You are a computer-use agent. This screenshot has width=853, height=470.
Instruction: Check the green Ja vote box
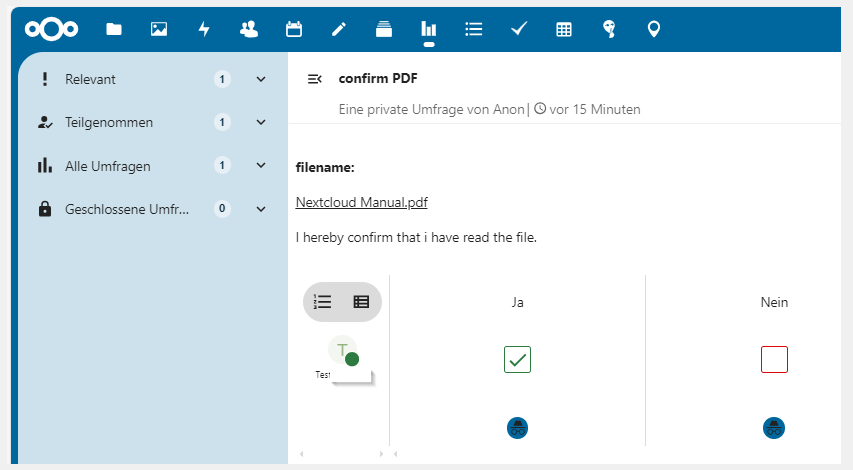coord(517,359)
